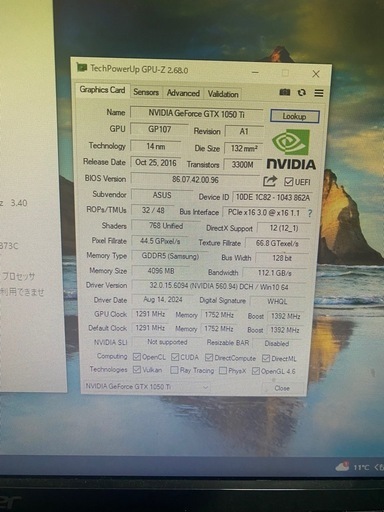The image size is (384, 512).
Task: Close the GPU-Z window with X
Action: 316,74
